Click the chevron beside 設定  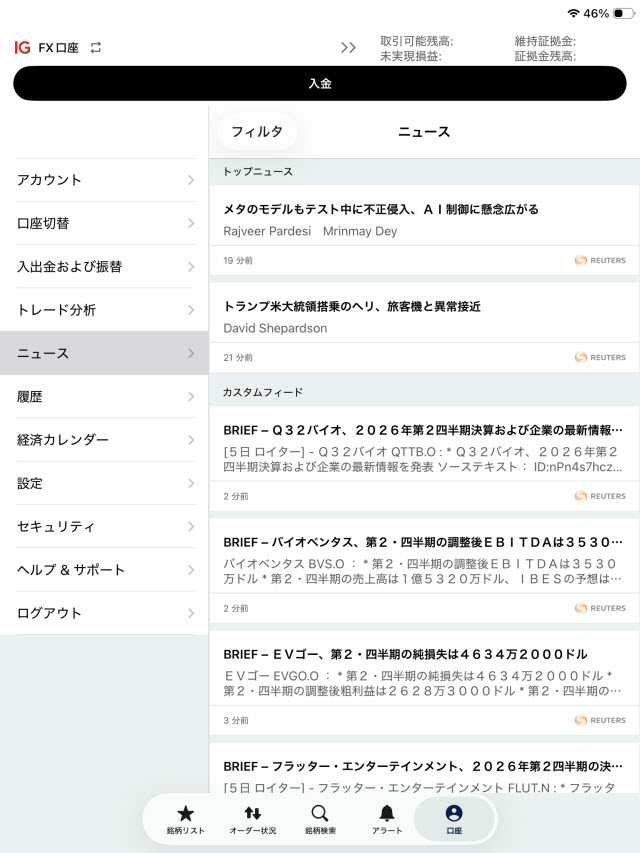tap(190, 483)
